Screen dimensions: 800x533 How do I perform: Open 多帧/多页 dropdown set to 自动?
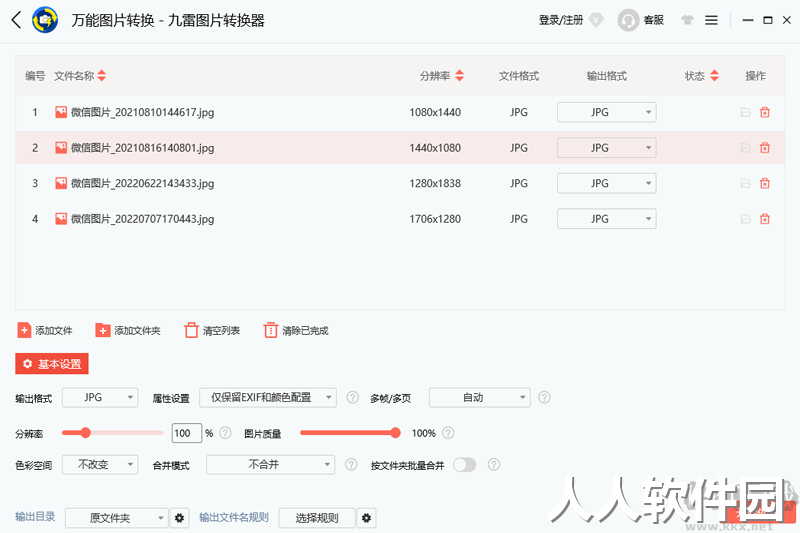(x=480, y=397)
